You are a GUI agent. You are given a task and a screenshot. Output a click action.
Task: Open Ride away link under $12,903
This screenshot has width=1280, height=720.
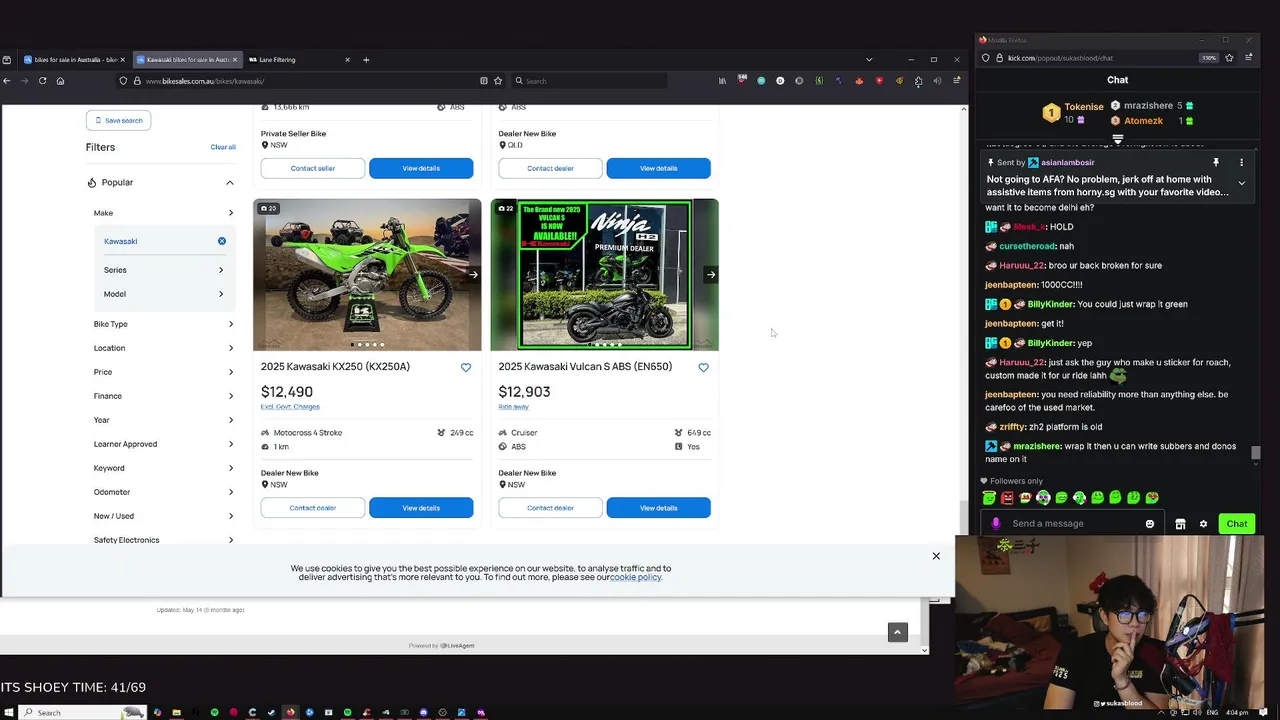click(x=513, y=407)
